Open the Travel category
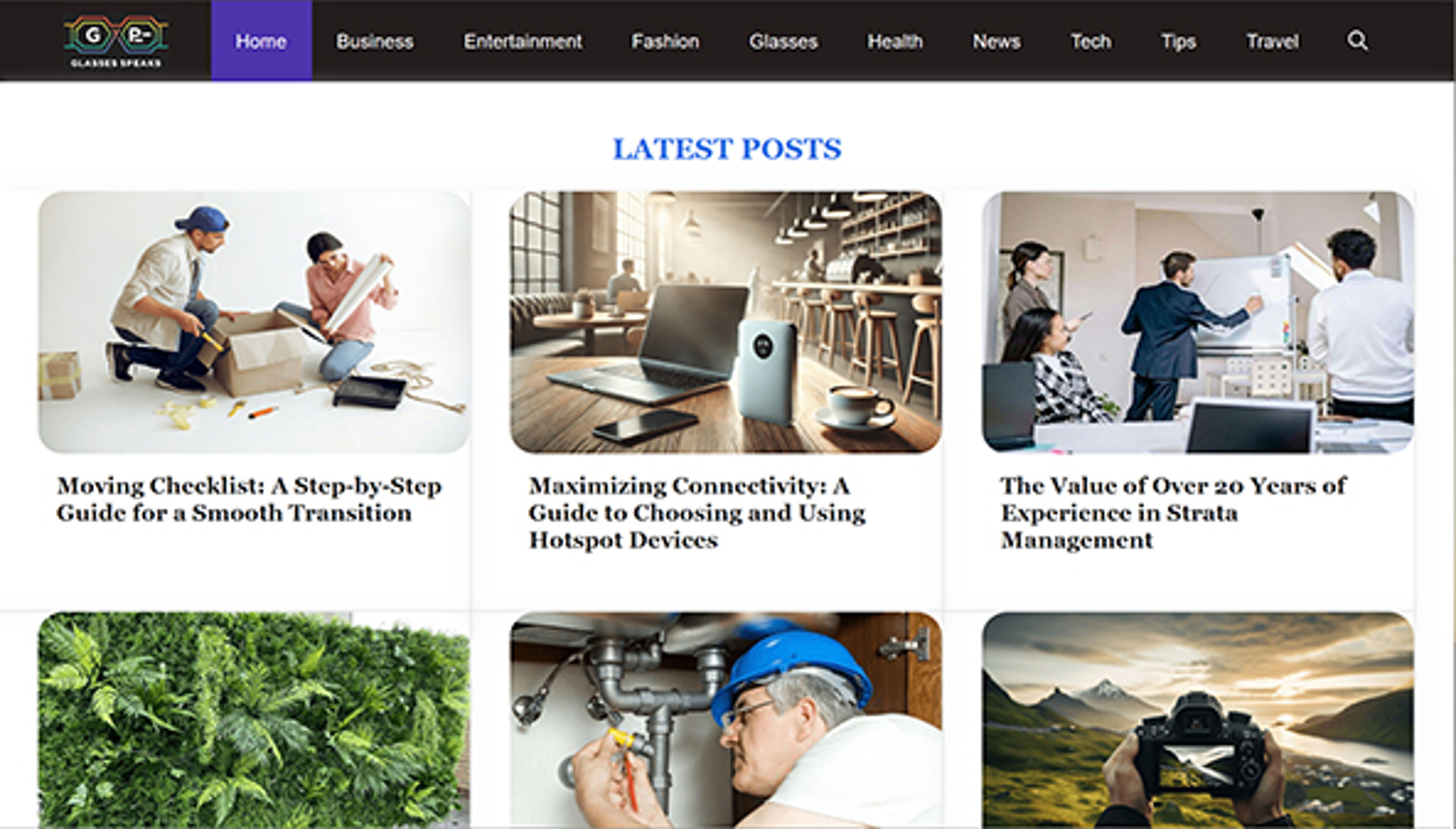Screen dimensions: 1456x829 pos(1273,42)
